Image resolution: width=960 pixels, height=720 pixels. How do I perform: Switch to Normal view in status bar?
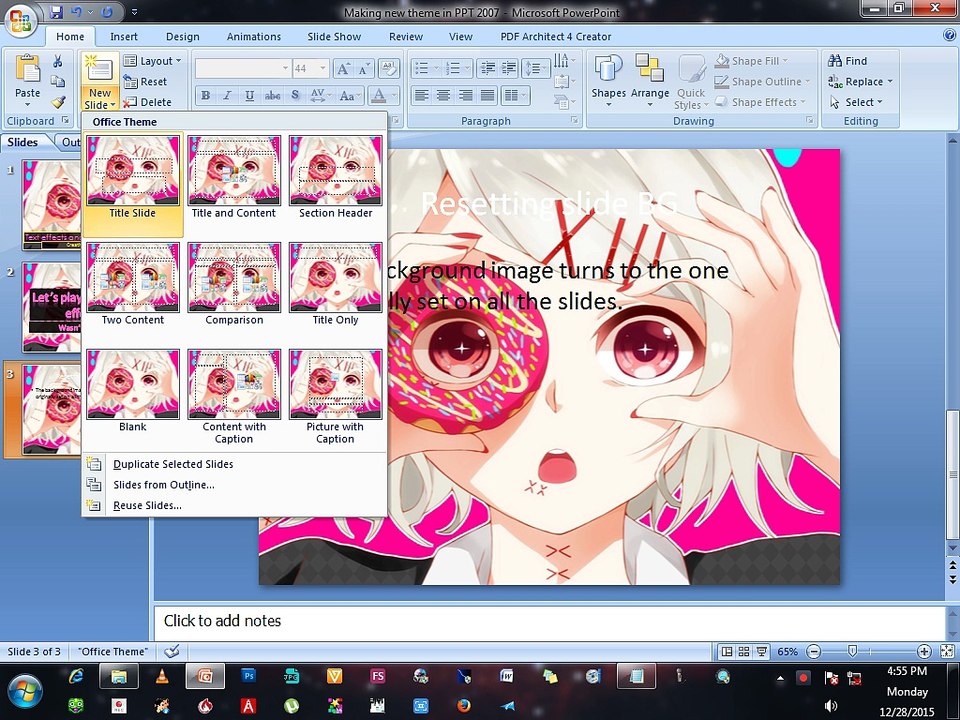(x=727, y=651)
